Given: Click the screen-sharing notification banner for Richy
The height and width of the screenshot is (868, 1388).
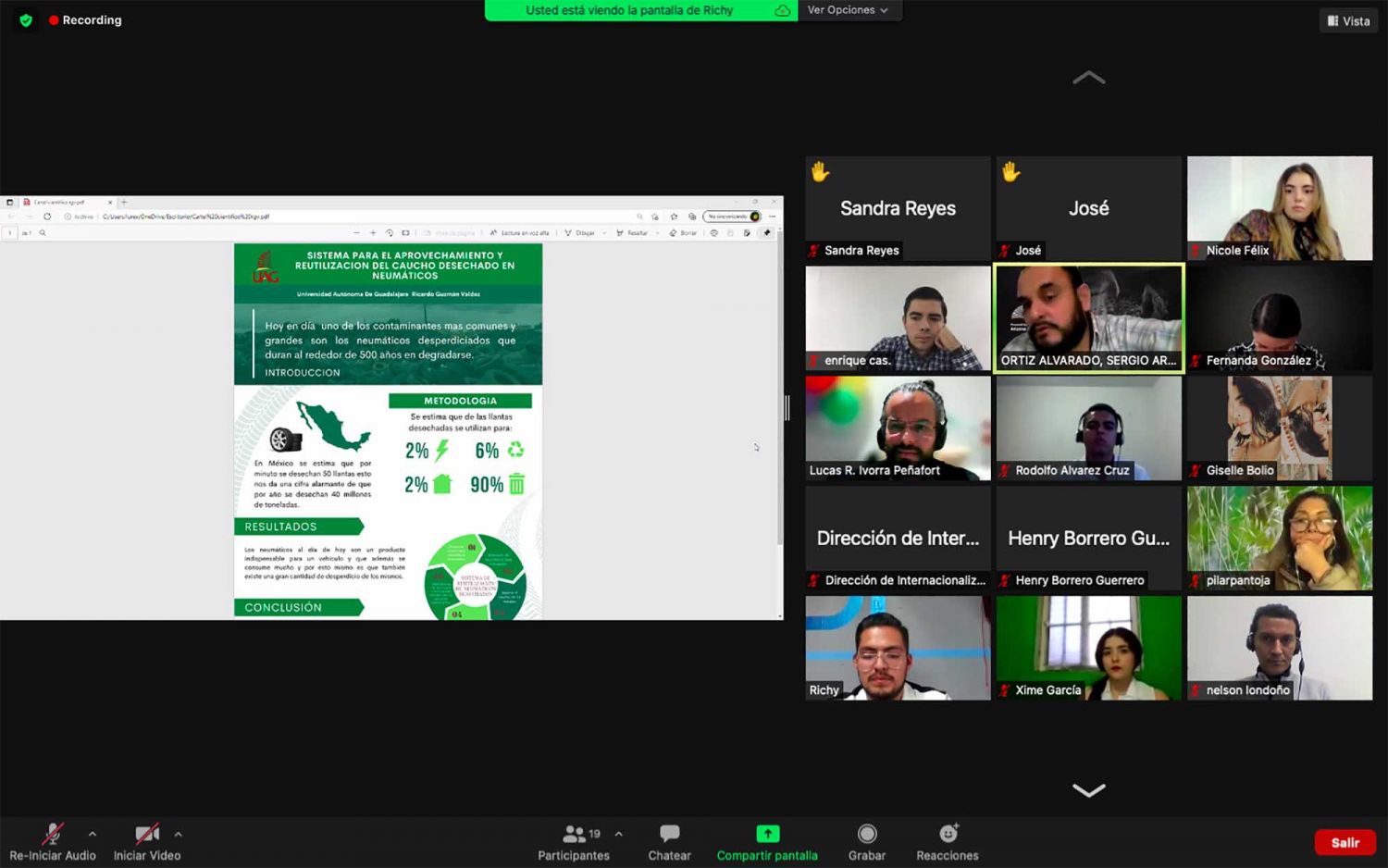Looking at the screenshot, I should click(x=629, y=10).
